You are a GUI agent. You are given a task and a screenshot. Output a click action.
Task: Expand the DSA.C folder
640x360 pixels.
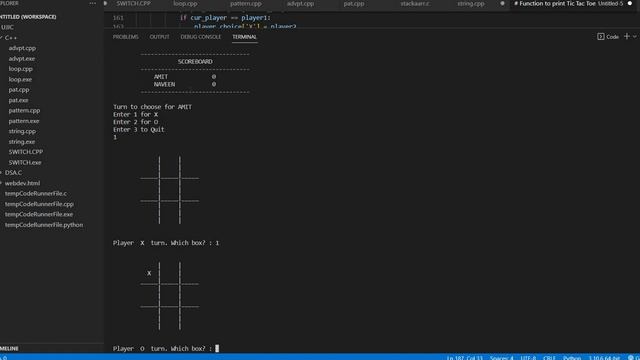tap(13, 173)
